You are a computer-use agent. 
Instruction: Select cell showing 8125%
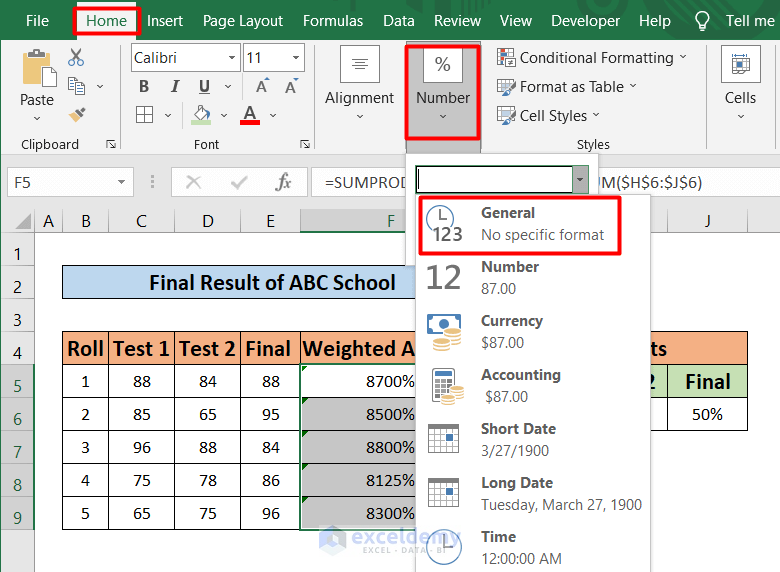click(358, 480)
